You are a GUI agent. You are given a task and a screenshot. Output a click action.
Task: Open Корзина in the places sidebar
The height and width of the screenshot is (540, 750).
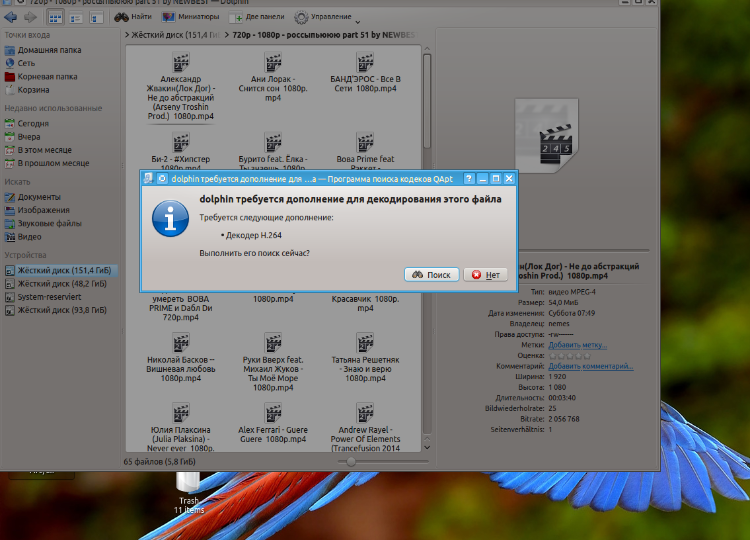click(34, 89)
